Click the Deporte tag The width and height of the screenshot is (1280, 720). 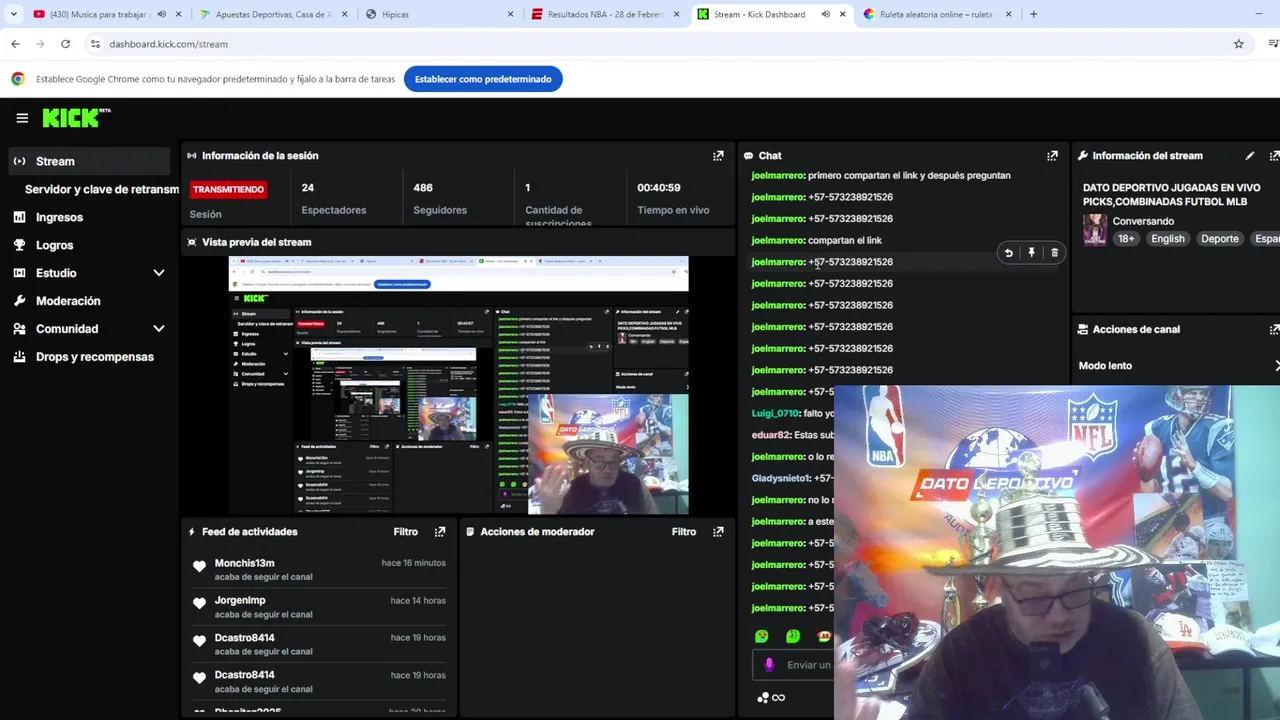pos(1219,239)
